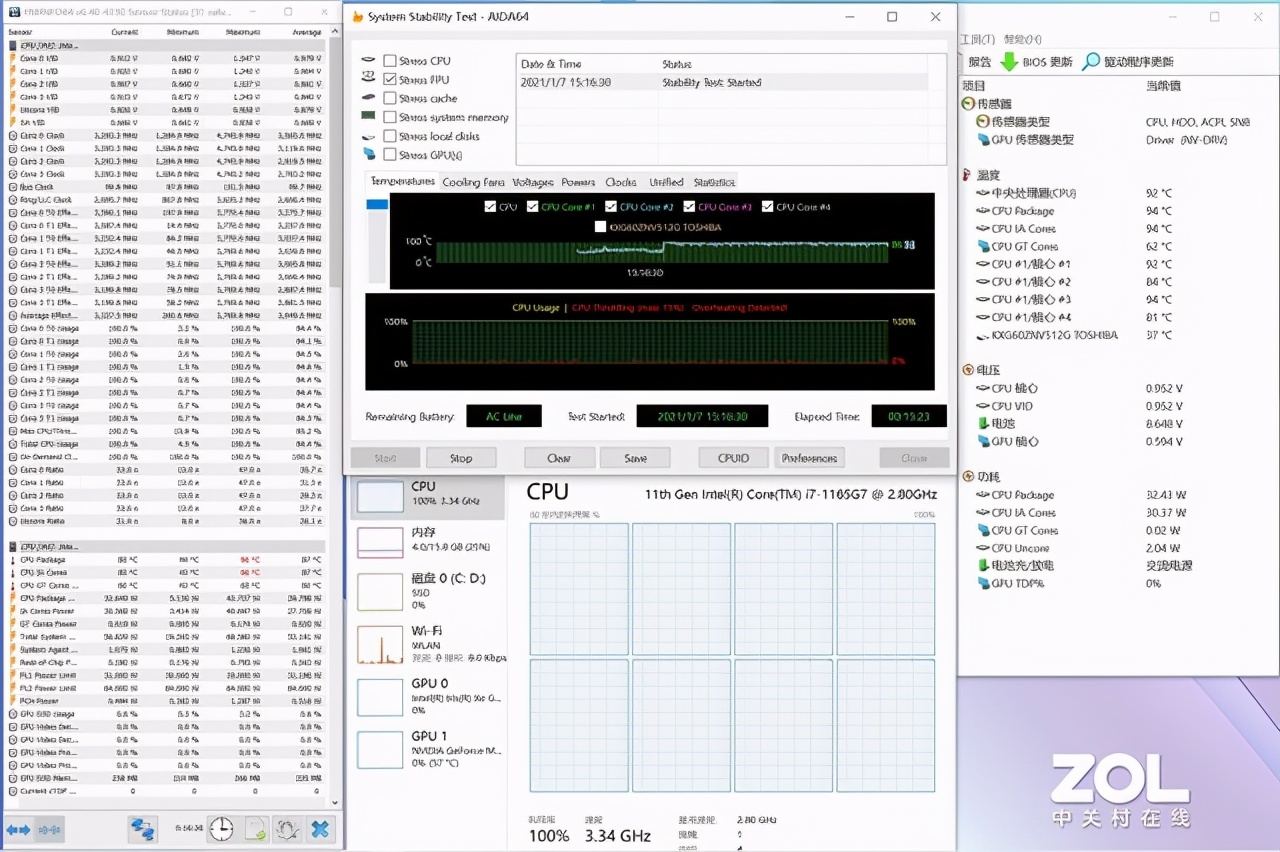Click the driver update magnifier icon
Screen dimensions: 1280x852
[x=1091, y=62]
